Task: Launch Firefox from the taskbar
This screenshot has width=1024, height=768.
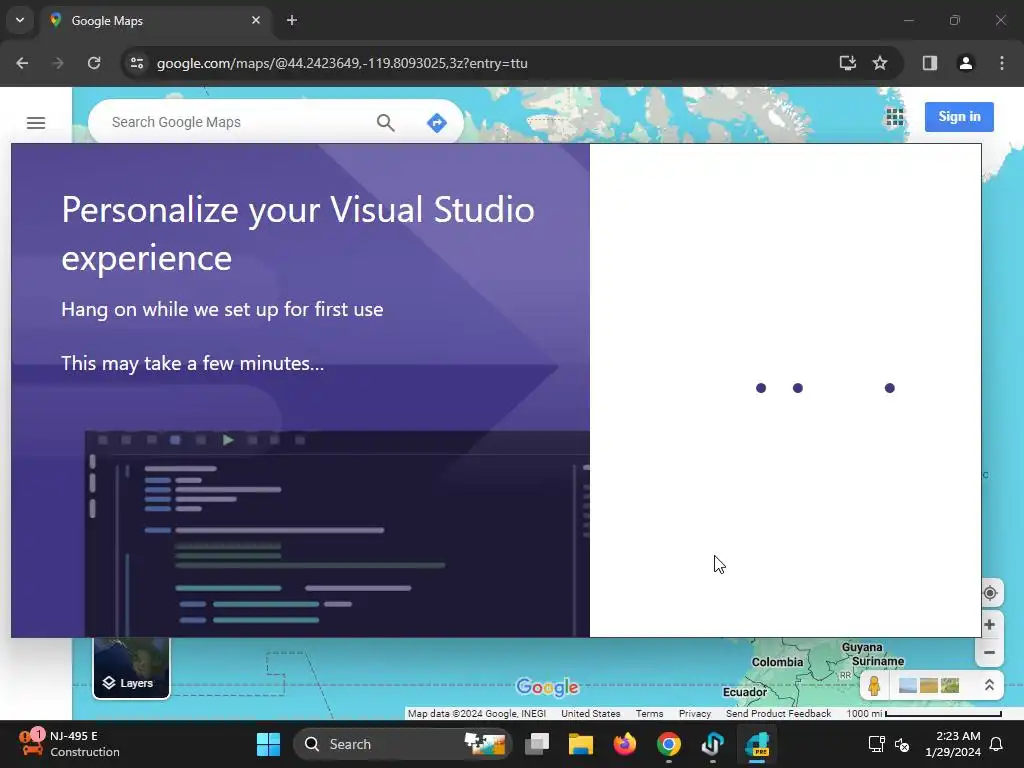Action: pos(624,744)
